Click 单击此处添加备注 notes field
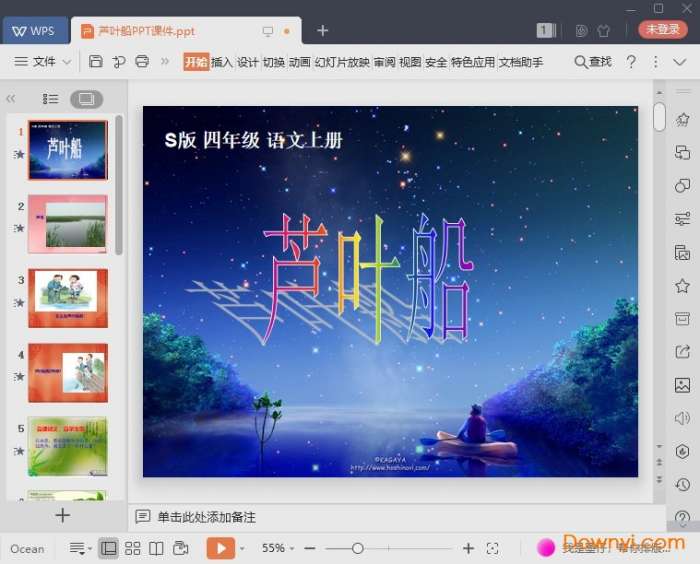Screen dimensions: 700x564 (x=207, y=517)
